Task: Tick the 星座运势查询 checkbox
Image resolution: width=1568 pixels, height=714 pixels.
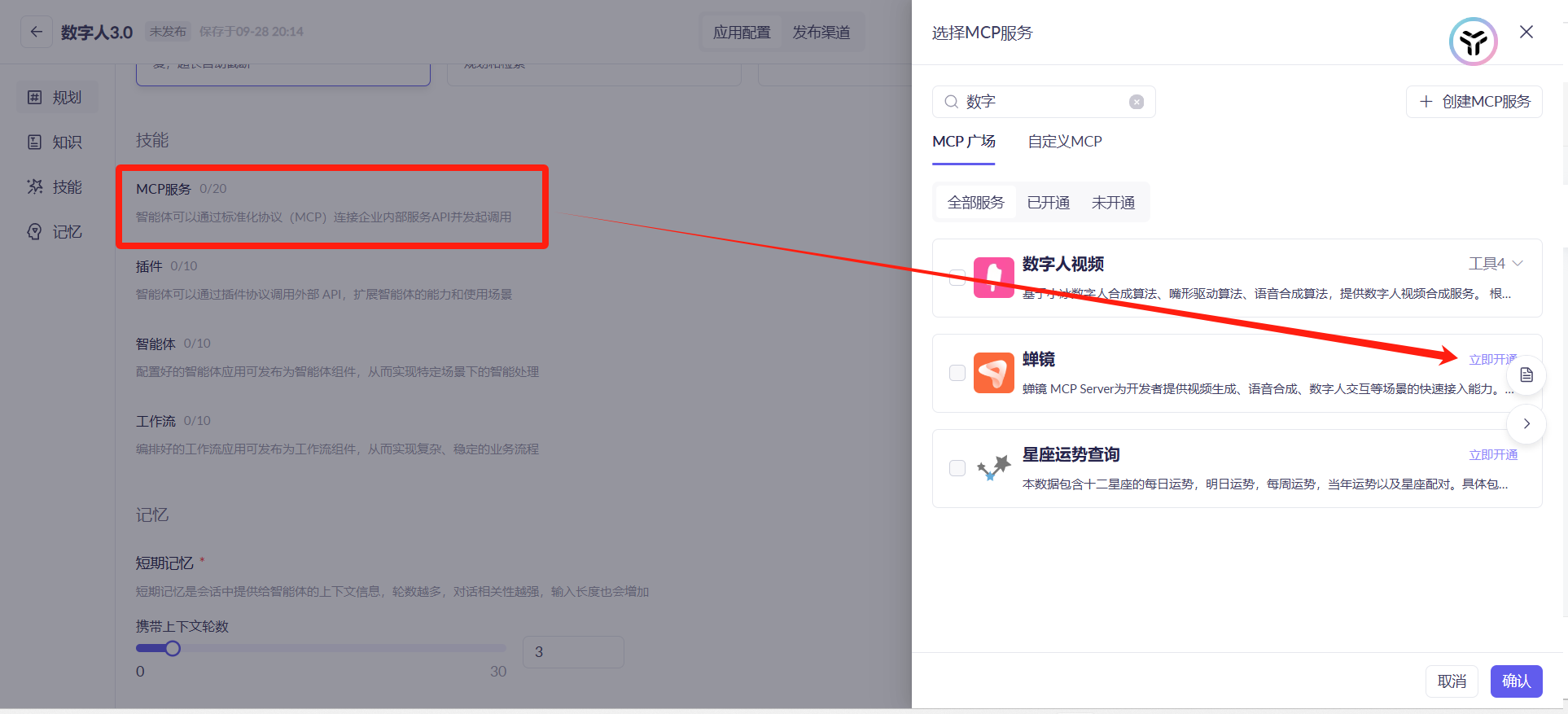Action: (957, 468)
